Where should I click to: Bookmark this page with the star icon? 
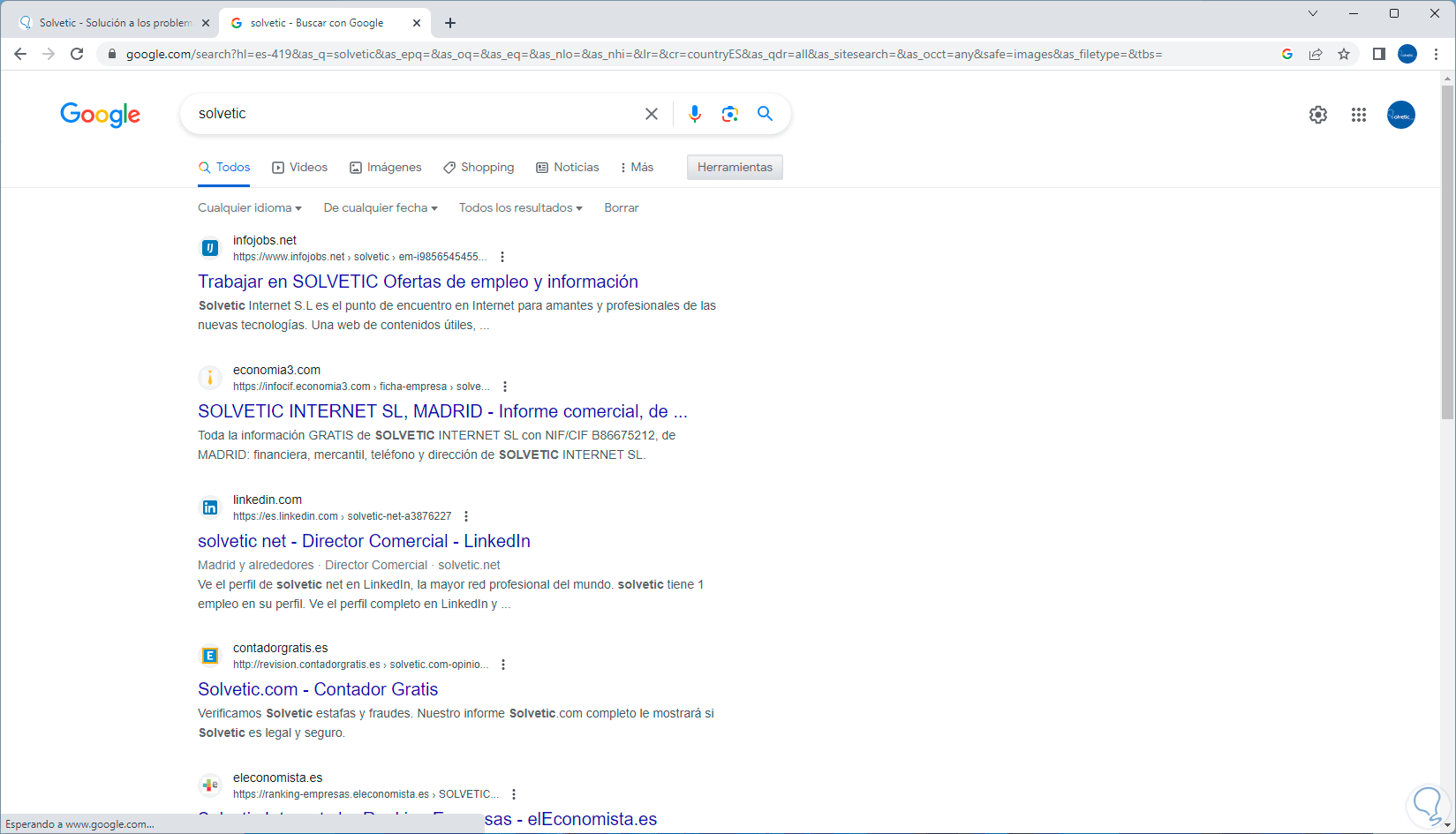click(1344, 54)
